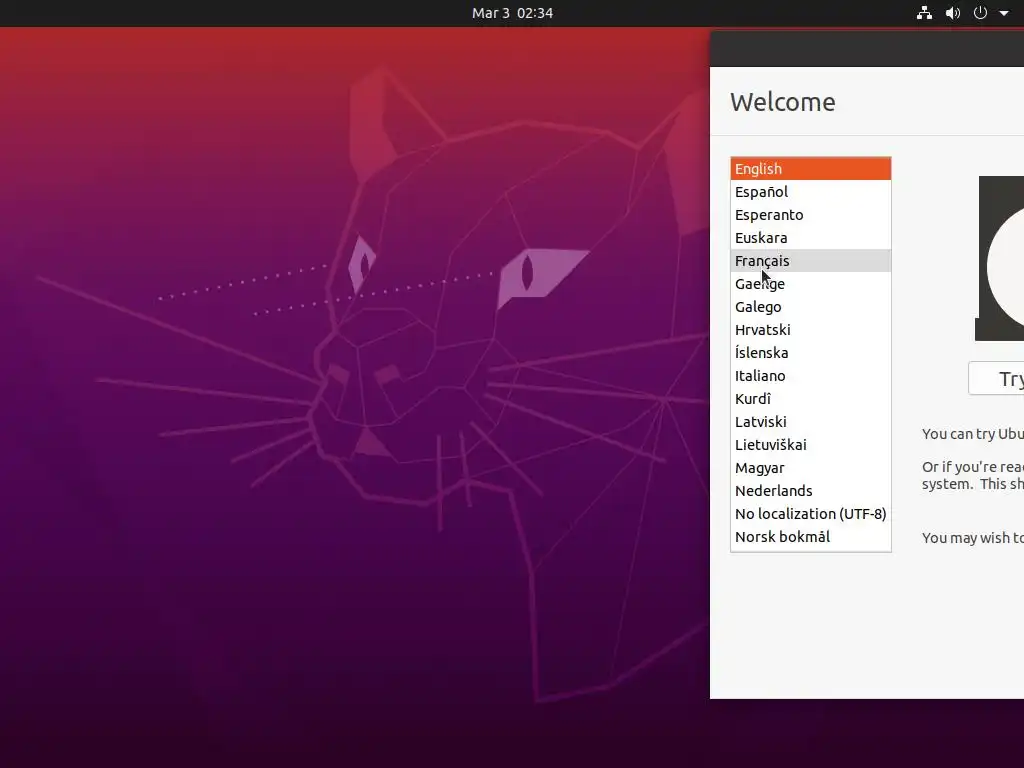Pick Euskara in the language list
Image resolution: width=1024 pixels, height=768 pixels.
810,238
